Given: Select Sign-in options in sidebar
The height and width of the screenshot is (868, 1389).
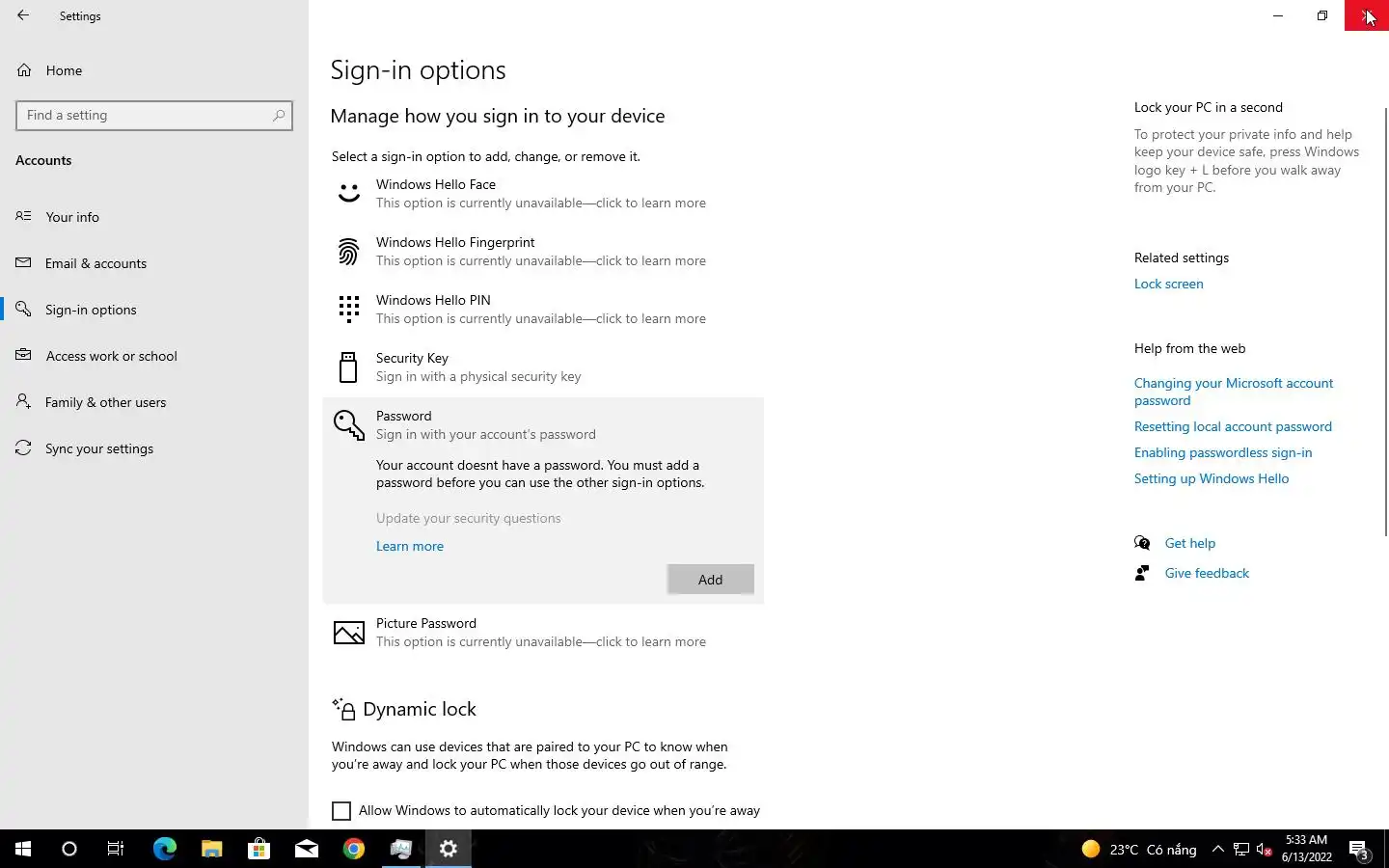Looking at the screenshot, I should (91, 310).
